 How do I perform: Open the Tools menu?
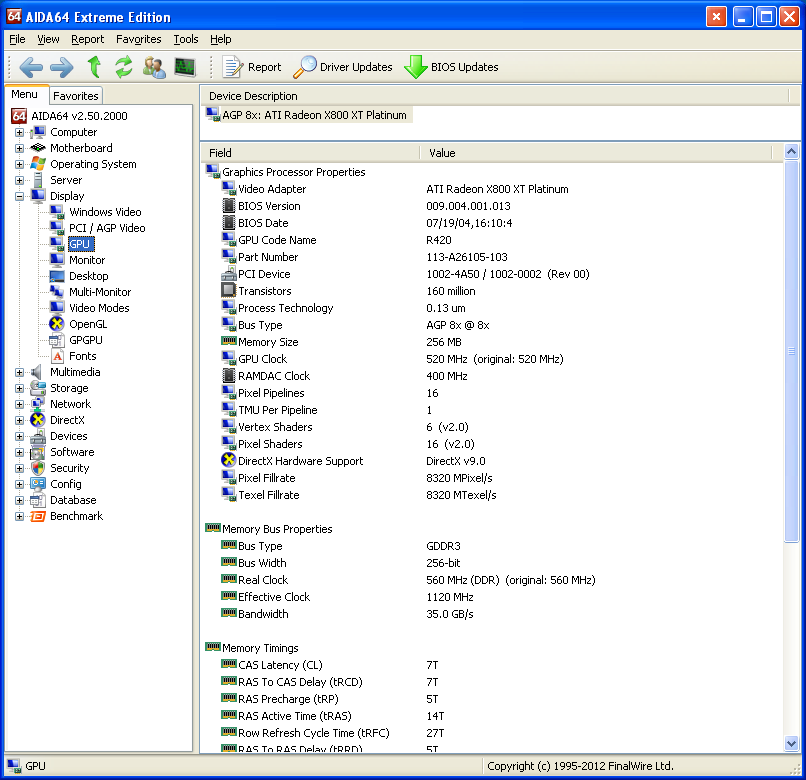coord(186,39)
